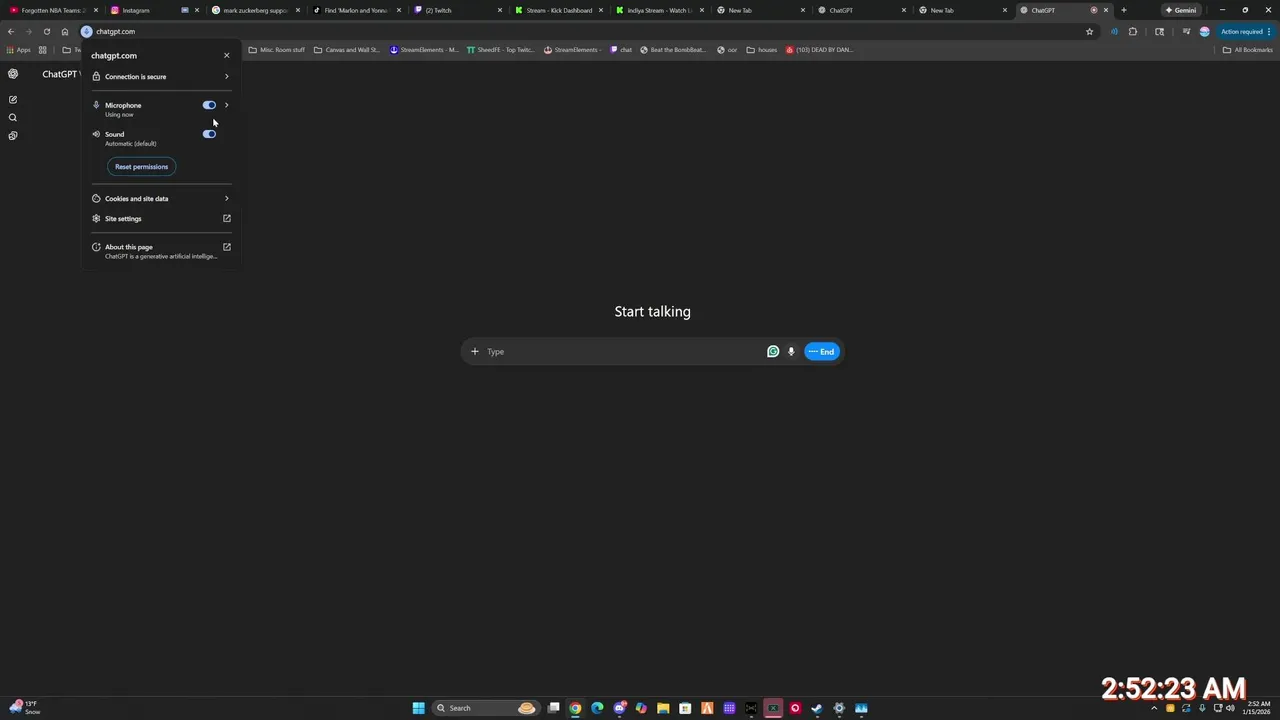Open About this page

click(x=160, y=251)
